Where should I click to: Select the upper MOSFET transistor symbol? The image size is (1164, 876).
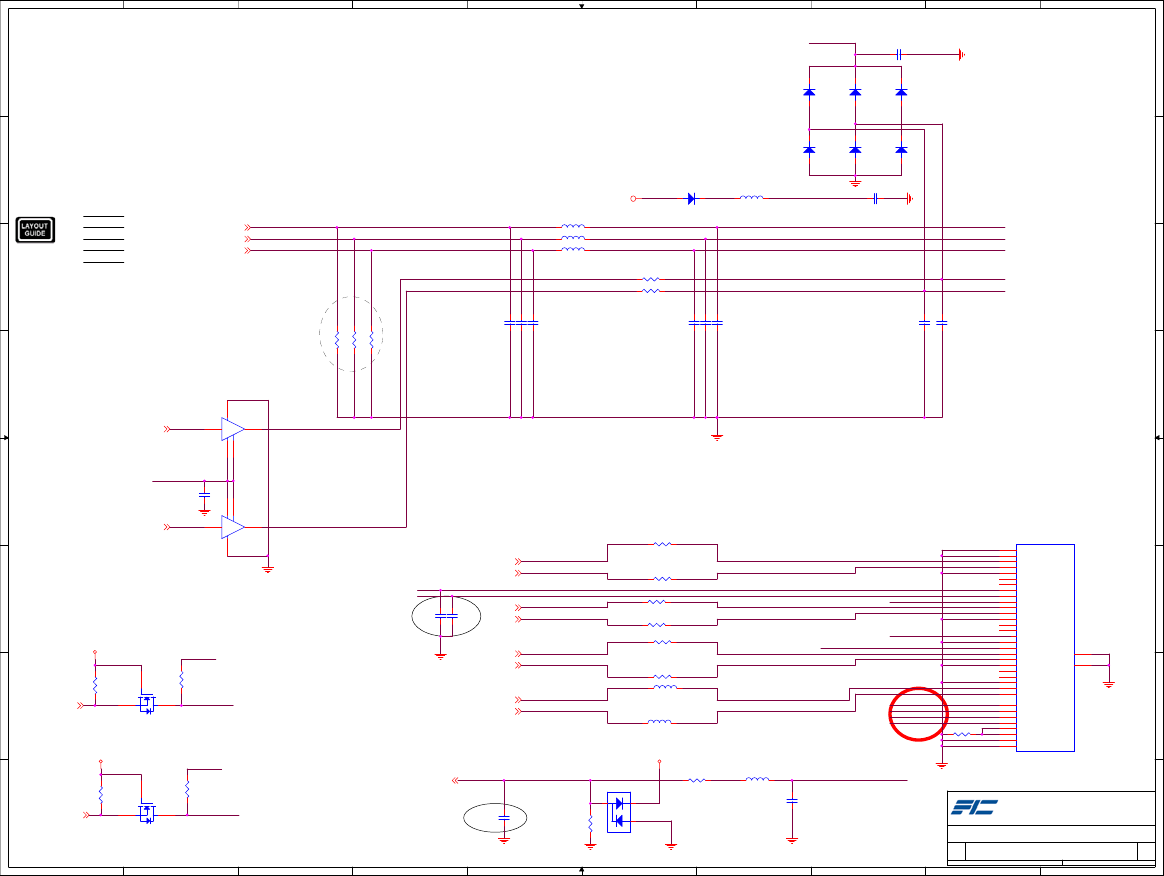pyautogui.click(x=147, y=703)
